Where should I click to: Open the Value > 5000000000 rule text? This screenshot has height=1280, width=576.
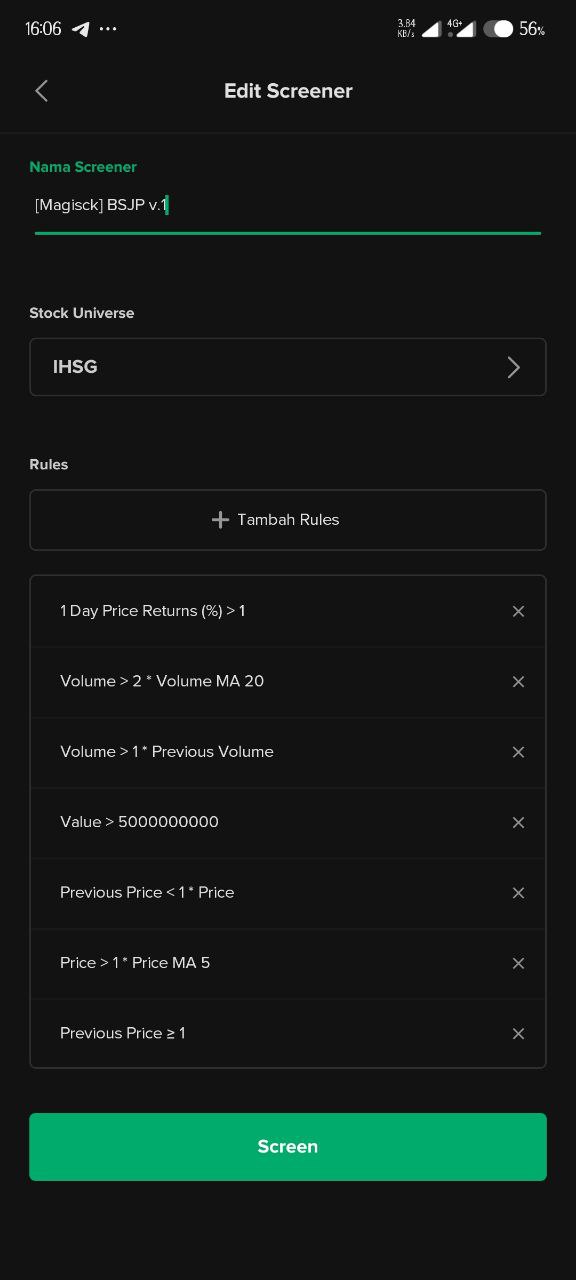click(139, 822)
